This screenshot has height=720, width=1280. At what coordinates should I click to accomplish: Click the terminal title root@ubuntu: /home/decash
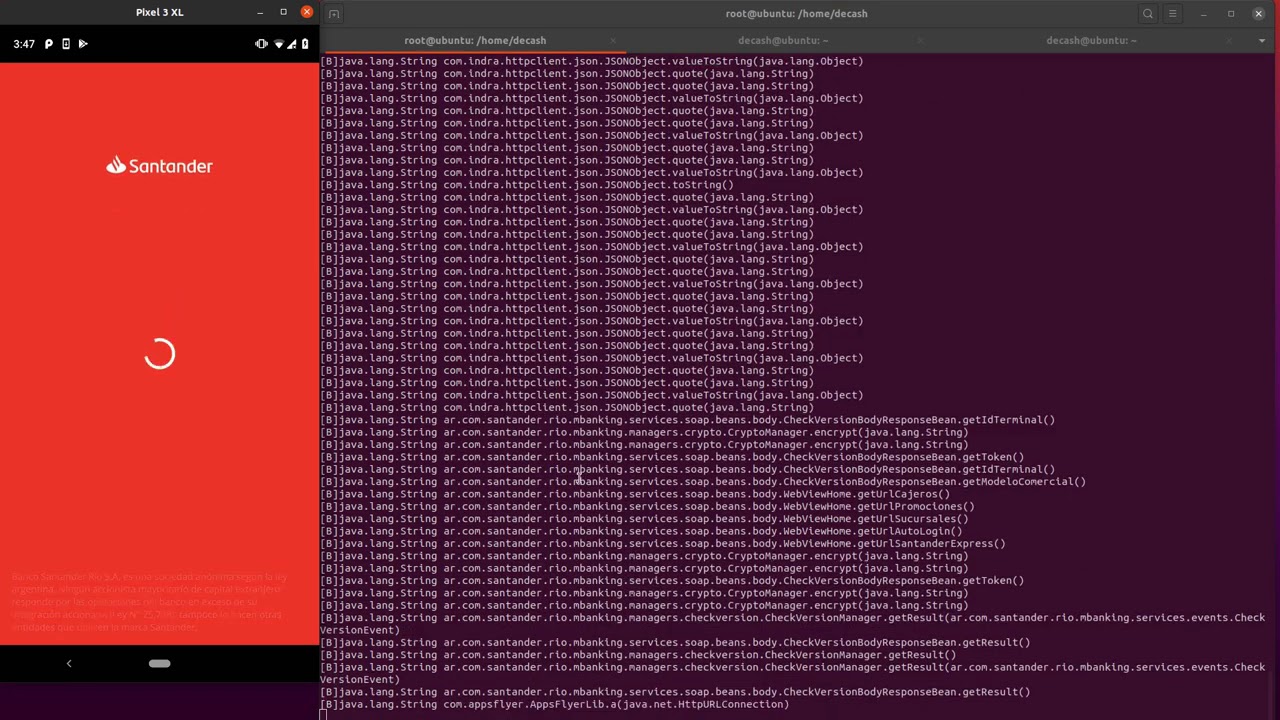coord(796,14)
